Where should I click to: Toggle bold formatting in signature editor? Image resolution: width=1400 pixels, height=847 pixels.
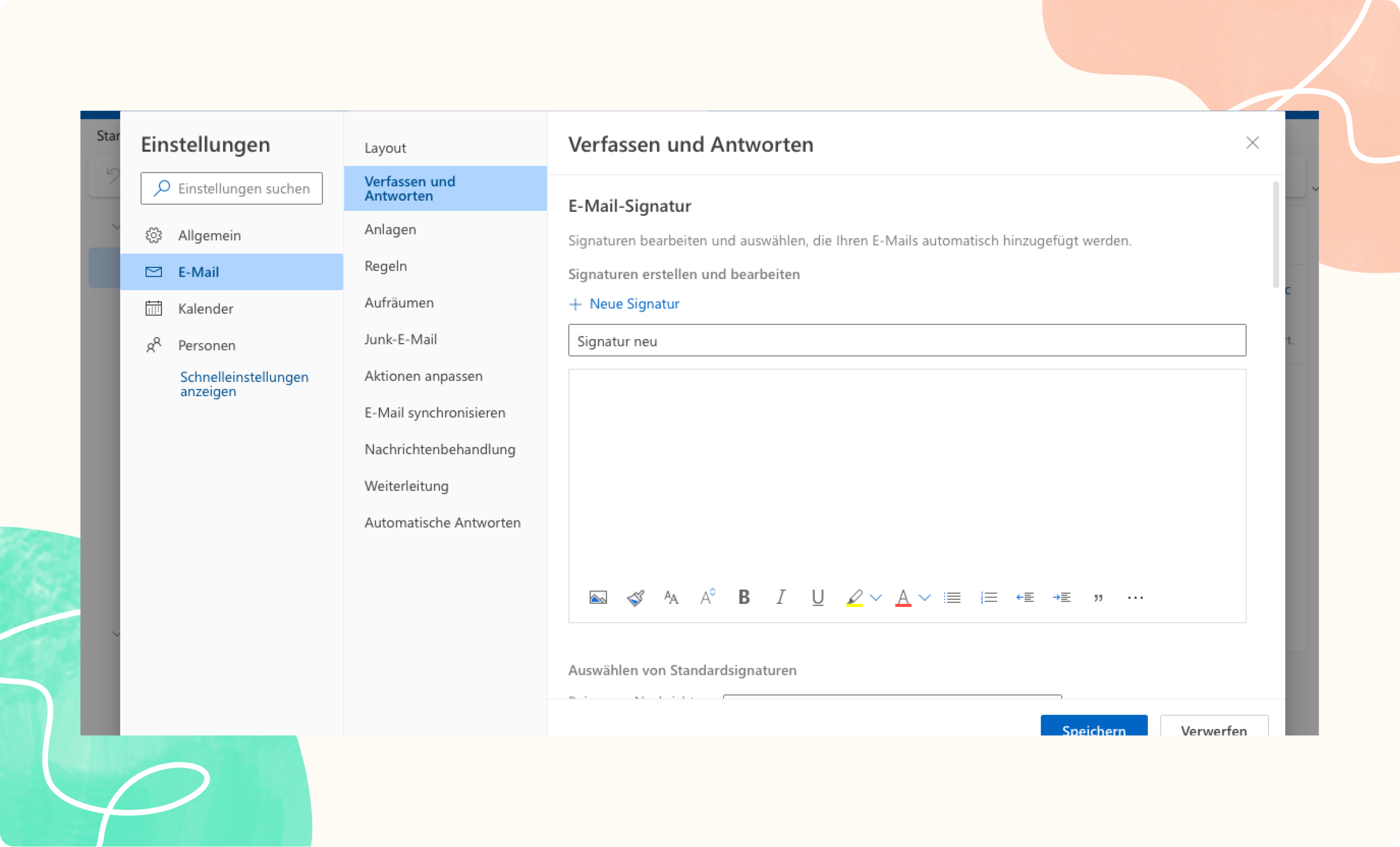(744, 597)
